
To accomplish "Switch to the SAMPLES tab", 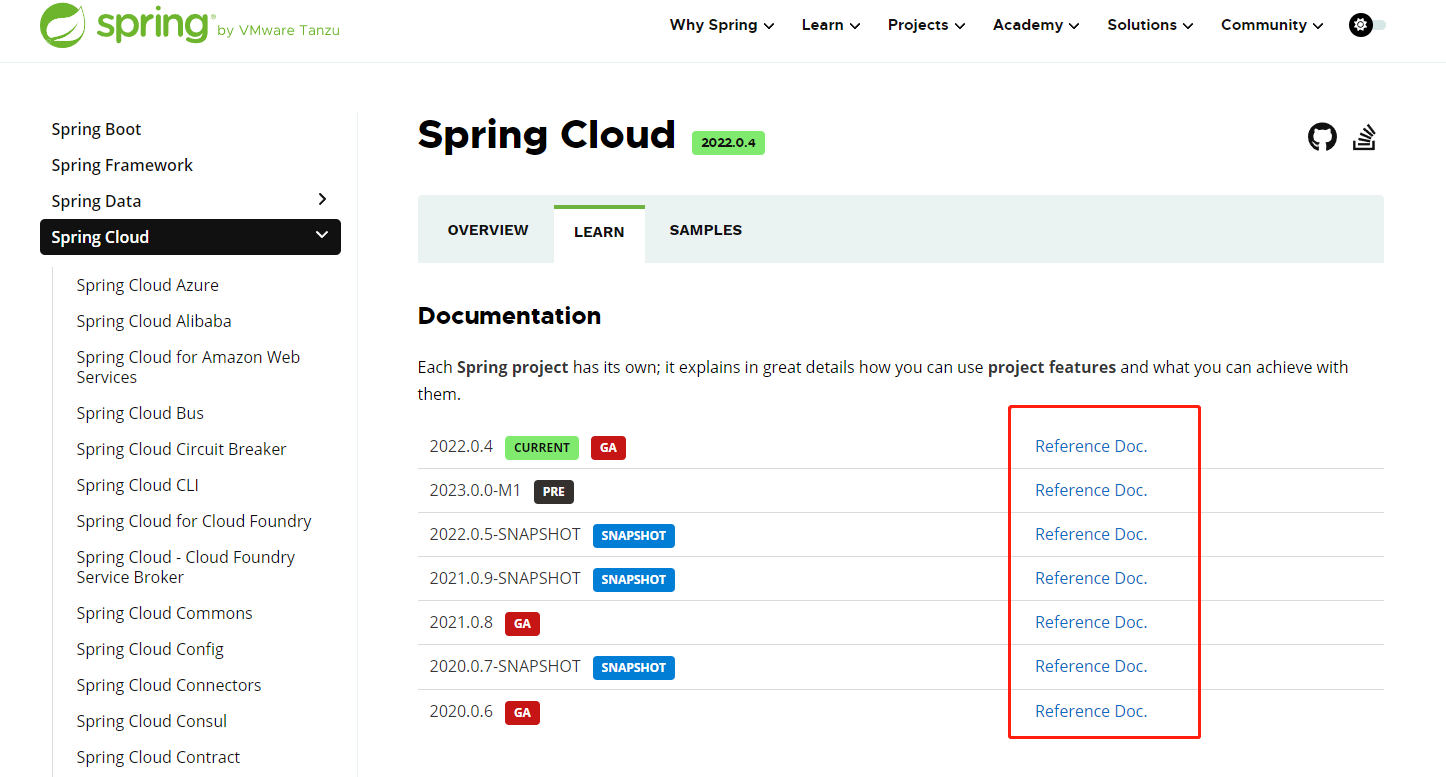I will (705, 229).
